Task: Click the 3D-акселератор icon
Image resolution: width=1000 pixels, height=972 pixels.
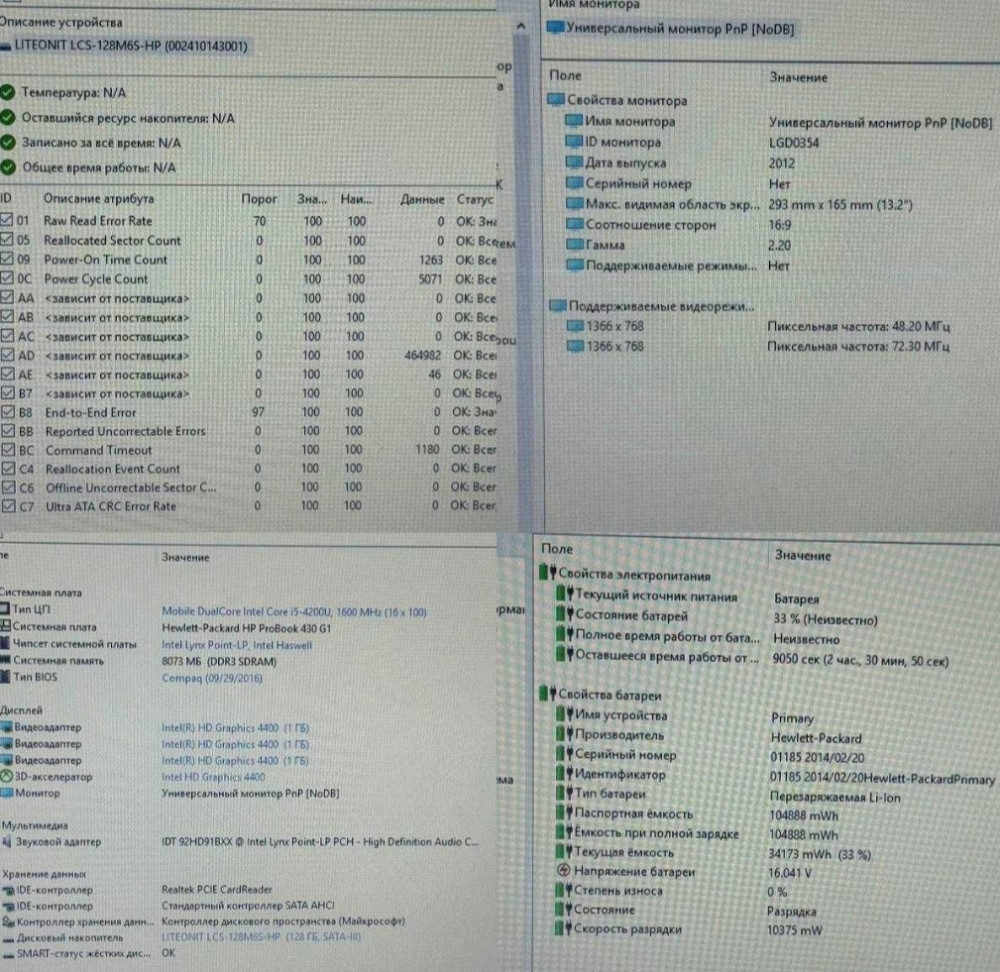Action: coord(6,776)
